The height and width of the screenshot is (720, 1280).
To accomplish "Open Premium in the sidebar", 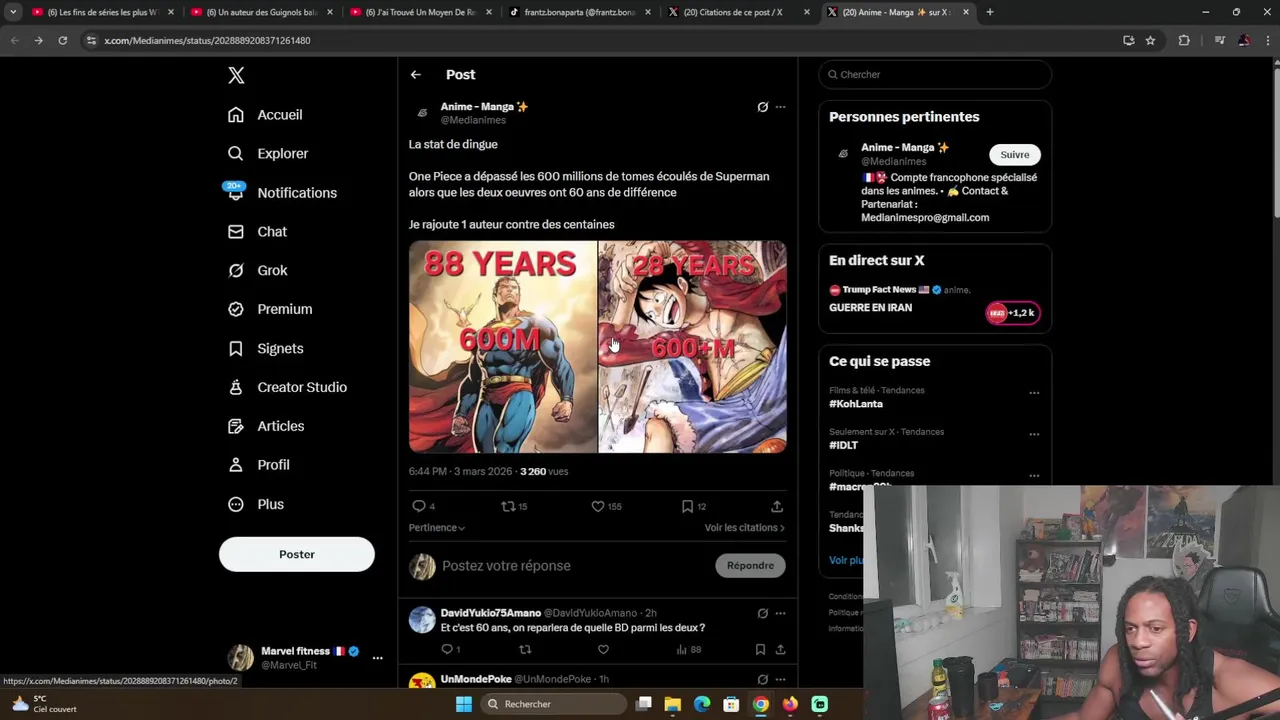I will click(270, 310).
